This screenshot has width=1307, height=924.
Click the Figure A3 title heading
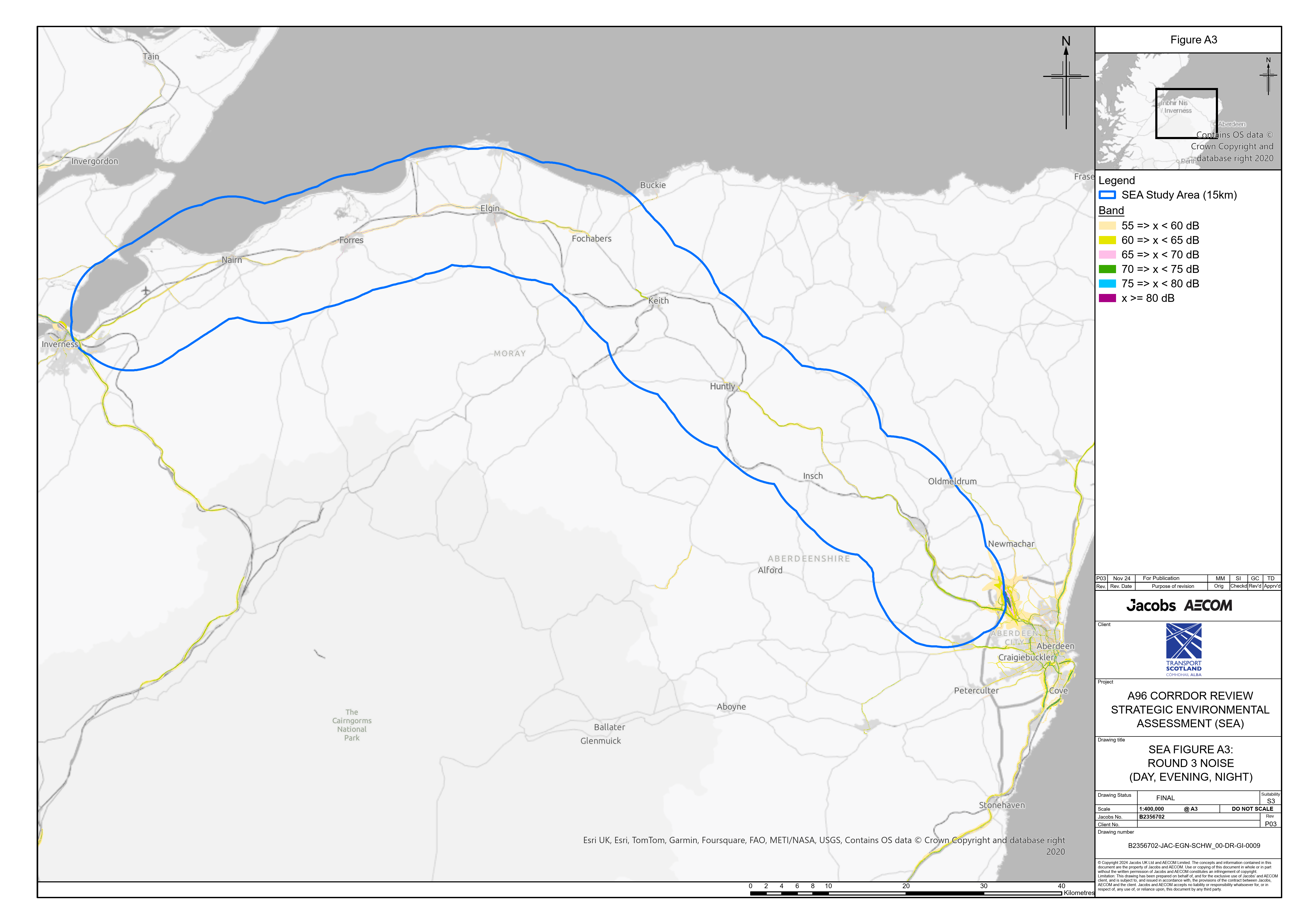pos(1193,40)
